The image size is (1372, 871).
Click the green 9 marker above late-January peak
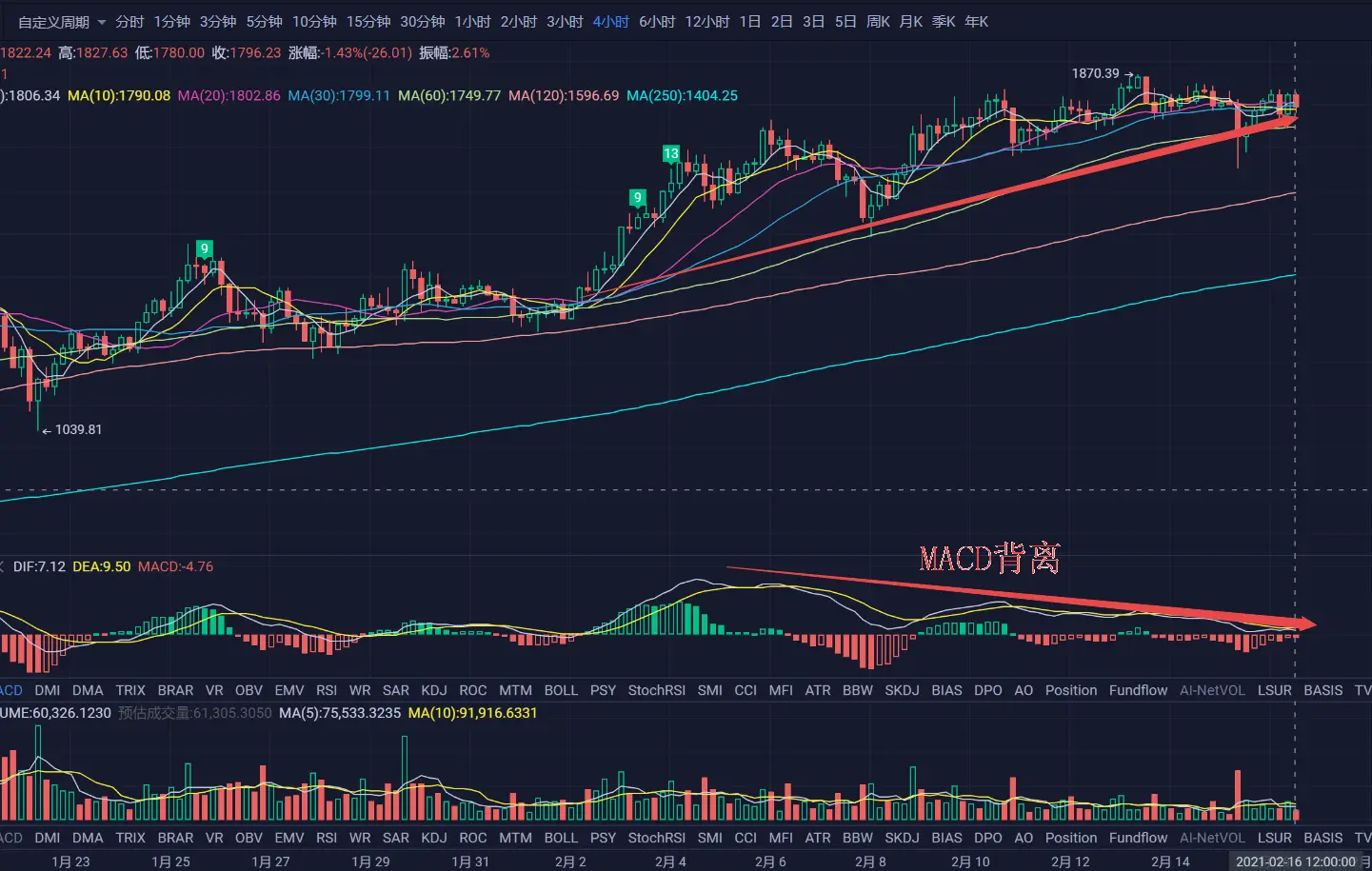tap(204, 249)
